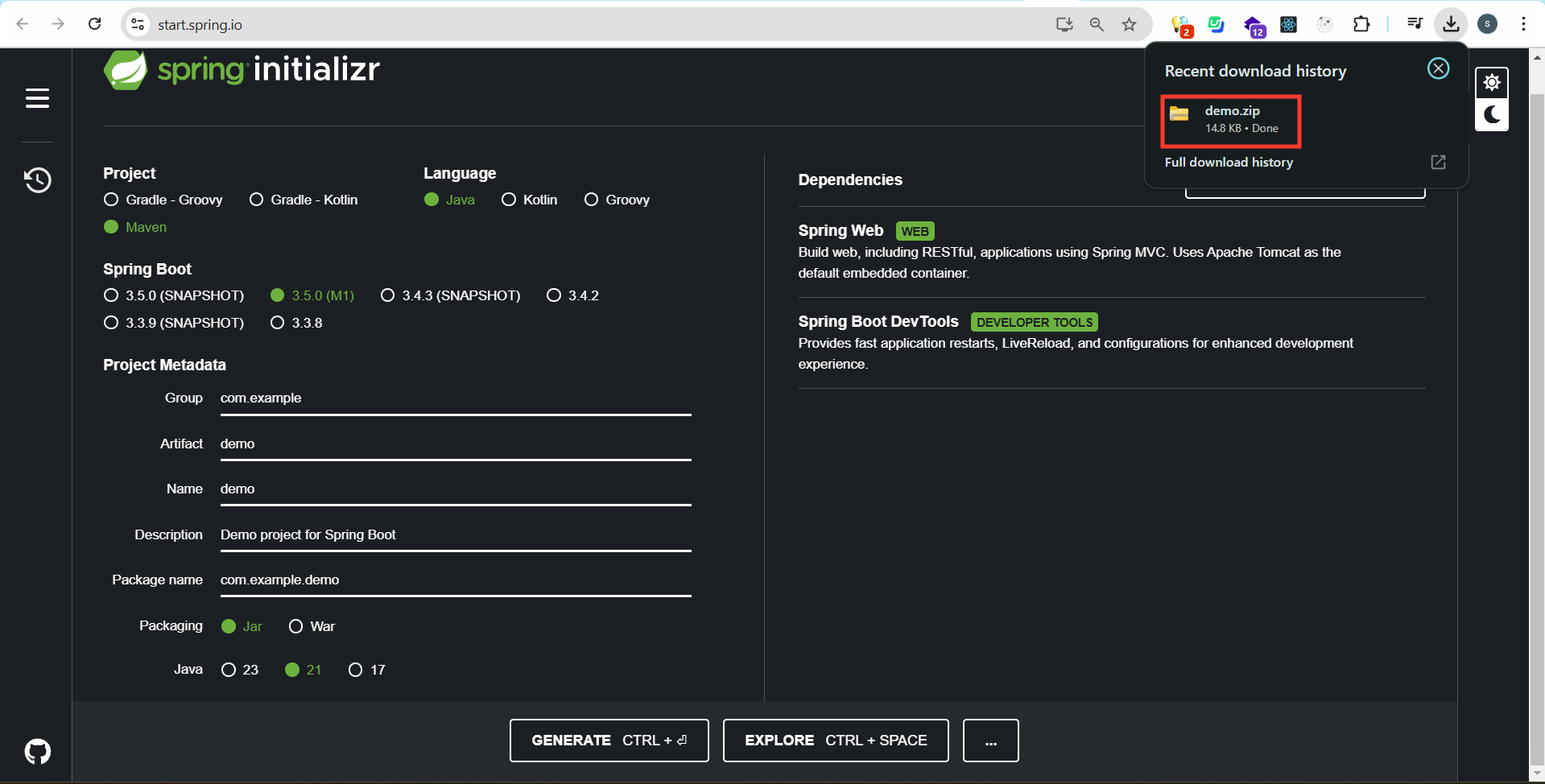
Task: Open the hamburger menu in the sidebar
Action: [x=37, y=98]
